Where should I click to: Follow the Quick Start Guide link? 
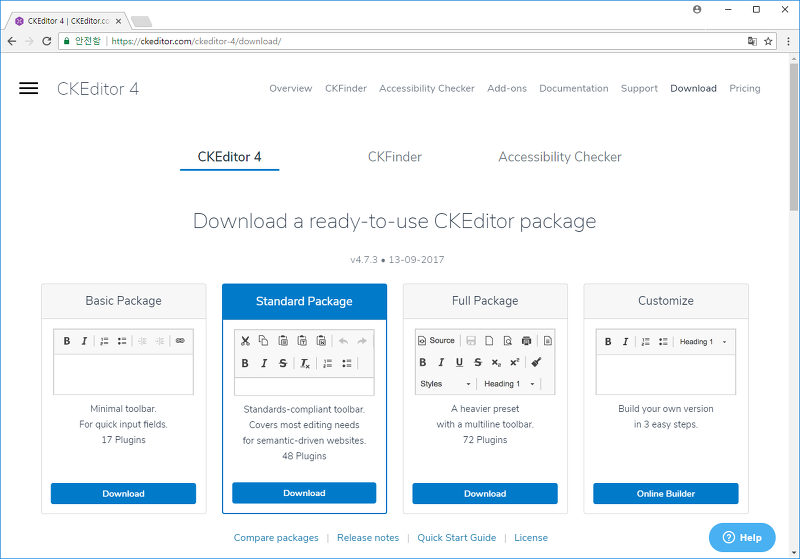click(457, 538)
